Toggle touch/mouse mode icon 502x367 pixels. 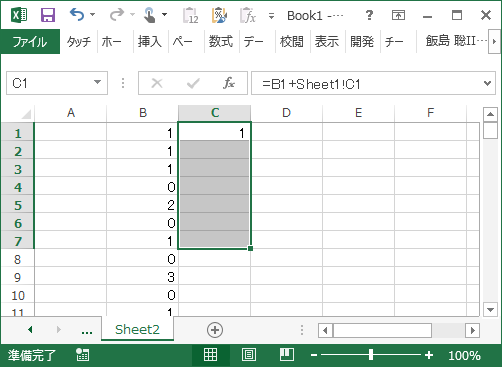(x=149, y=15)
